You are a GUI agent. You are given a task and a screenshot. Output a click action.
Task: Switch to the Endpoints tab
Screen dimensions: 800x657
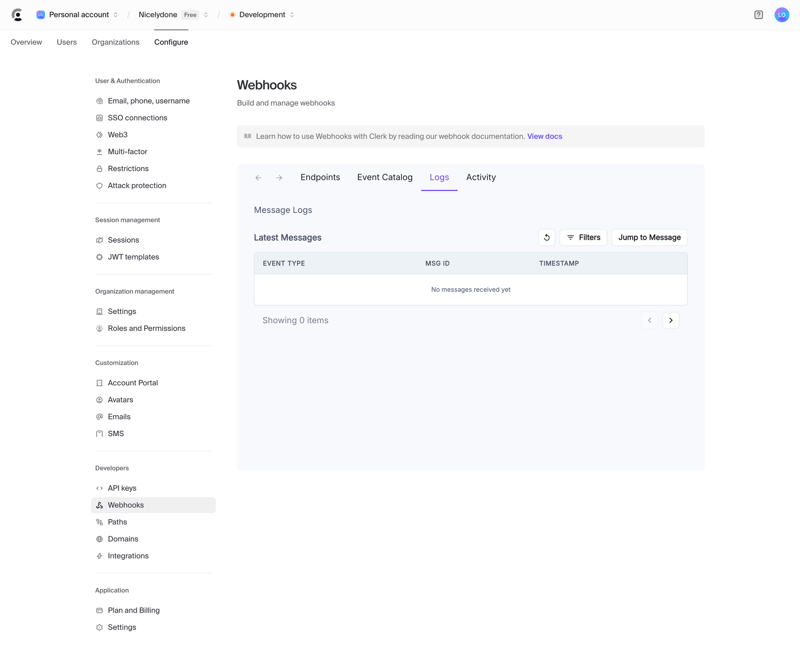coord(320,177)
